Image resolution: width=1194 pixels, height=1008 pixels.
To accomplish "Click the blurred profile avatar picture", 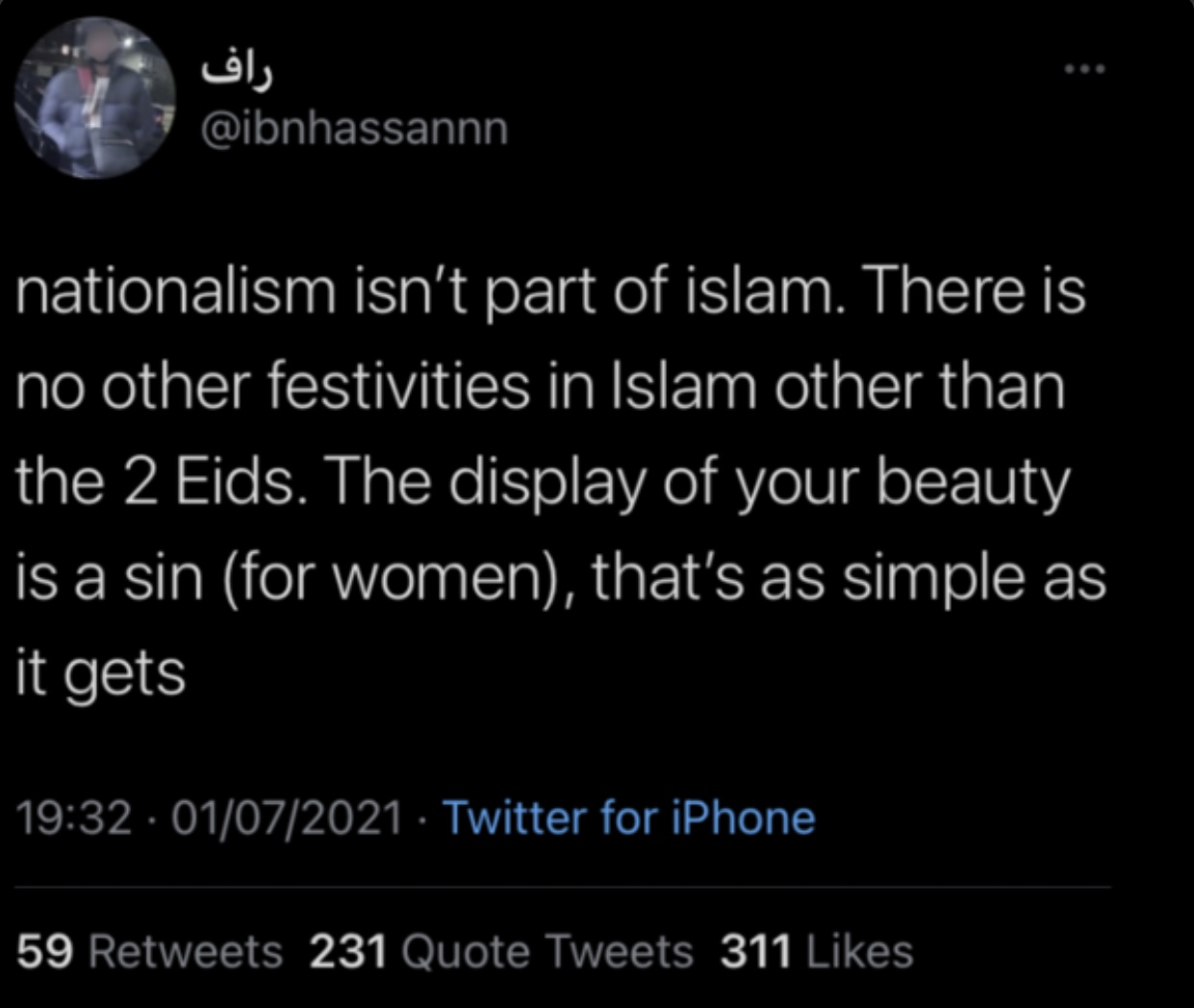I will coord(94,98).
